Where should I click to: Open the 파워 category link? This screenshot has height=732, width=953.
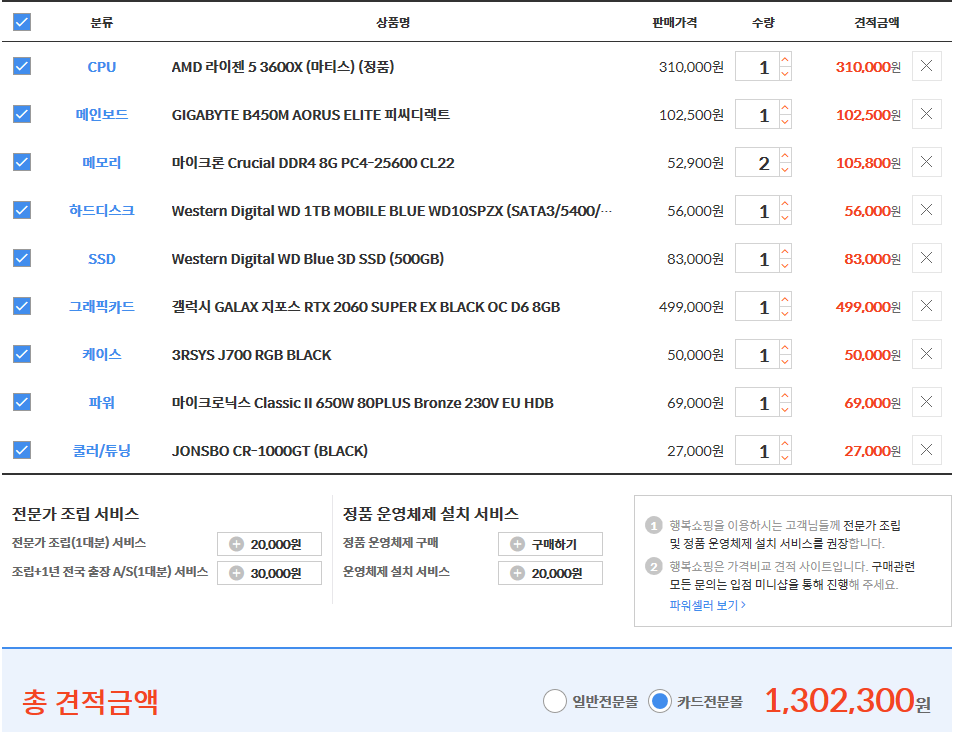[x=101, y=402]
